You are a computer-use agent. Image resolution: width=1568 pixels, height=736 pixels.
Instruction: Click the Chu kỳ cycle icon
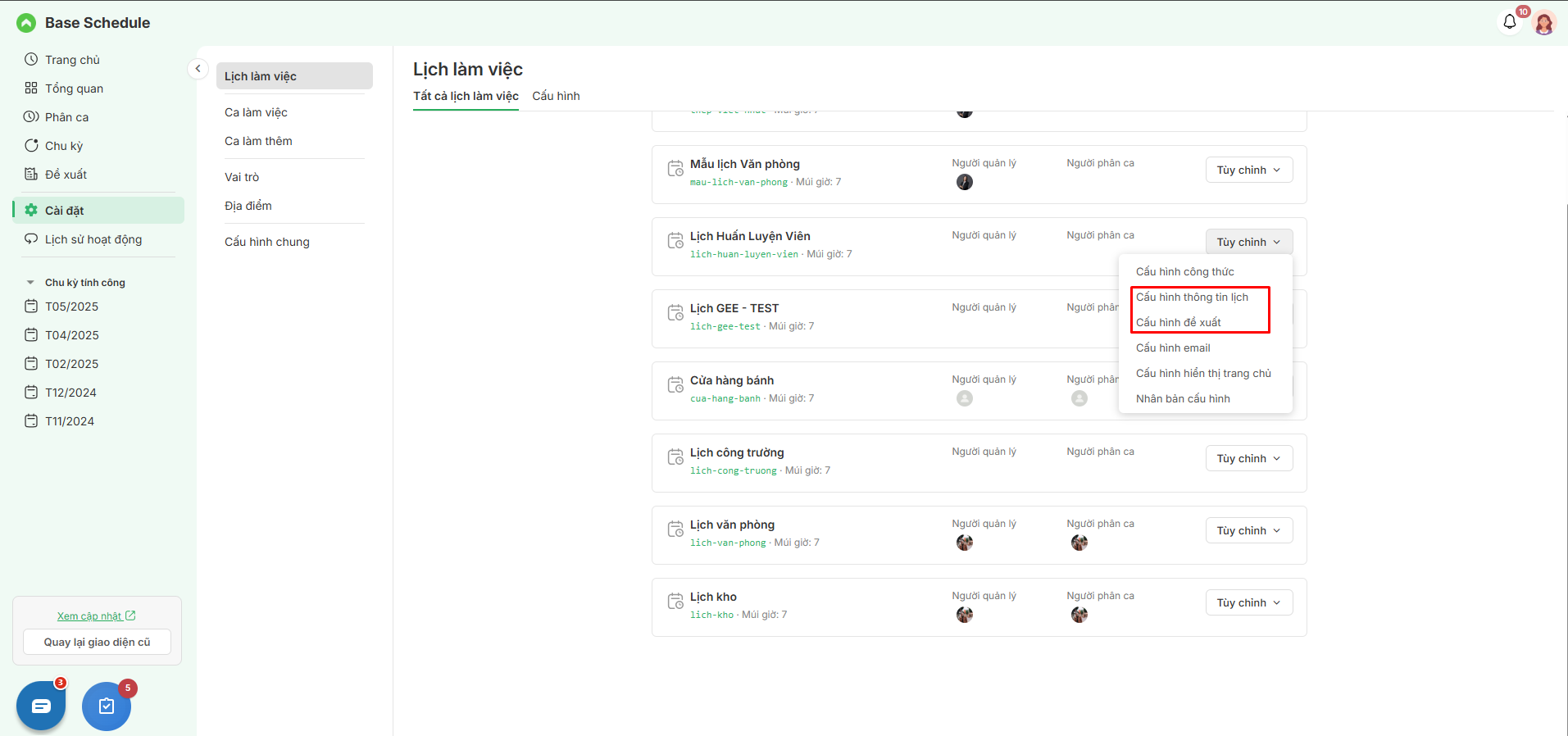tap(31, 145)
